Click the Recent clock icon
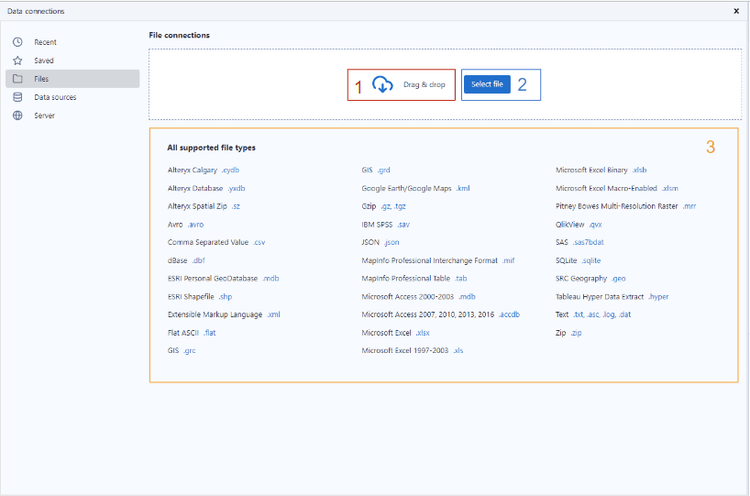The height and width of the screenshot is (496, 750). (17, 42)
